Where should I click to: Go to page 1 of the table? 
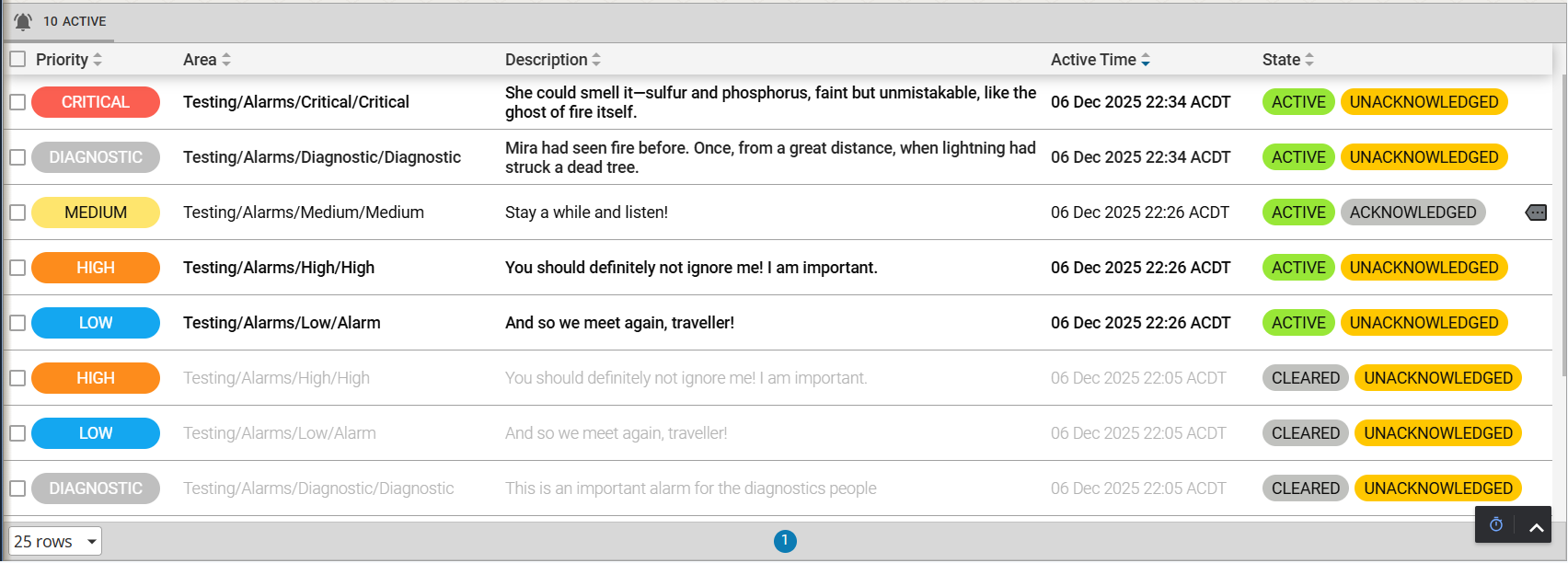coord(785,541)
